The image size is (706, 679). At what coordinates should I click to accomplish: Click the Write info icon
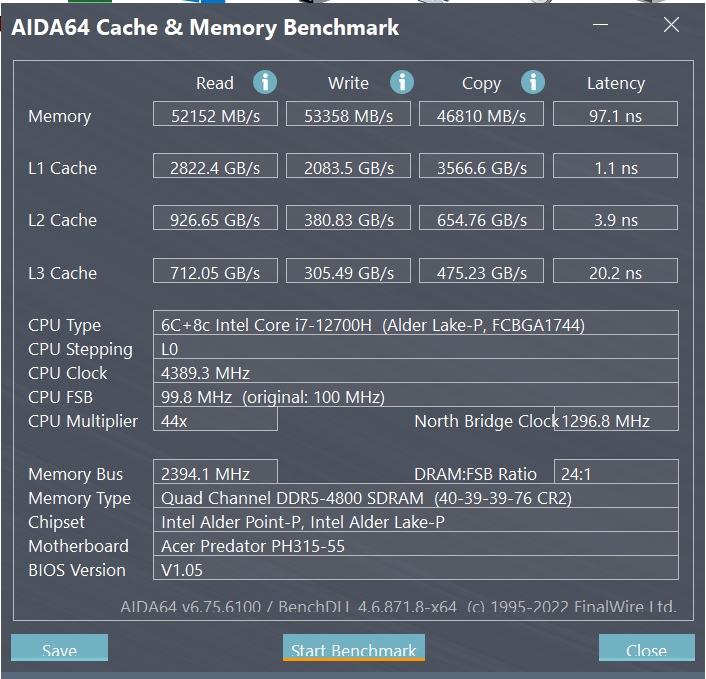(402, 82)
